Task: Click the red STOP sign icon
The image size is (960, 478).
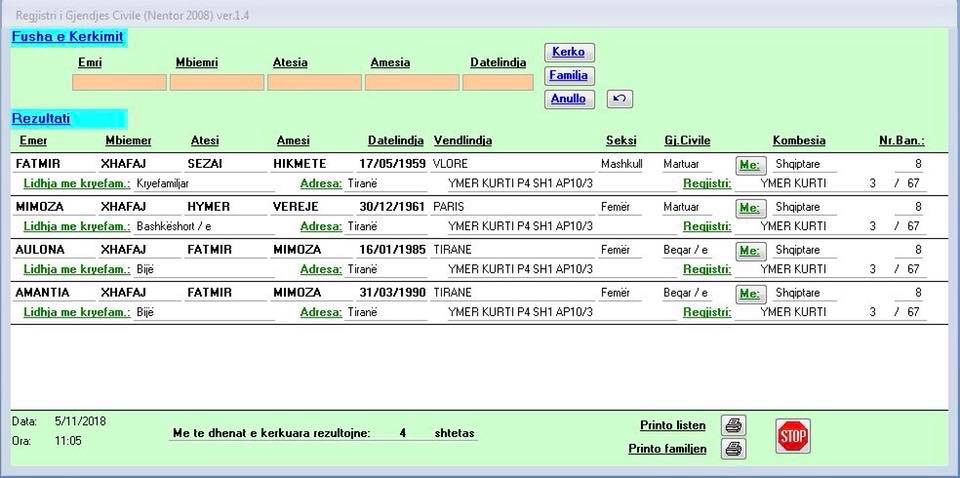Action: tap(792, 436)
